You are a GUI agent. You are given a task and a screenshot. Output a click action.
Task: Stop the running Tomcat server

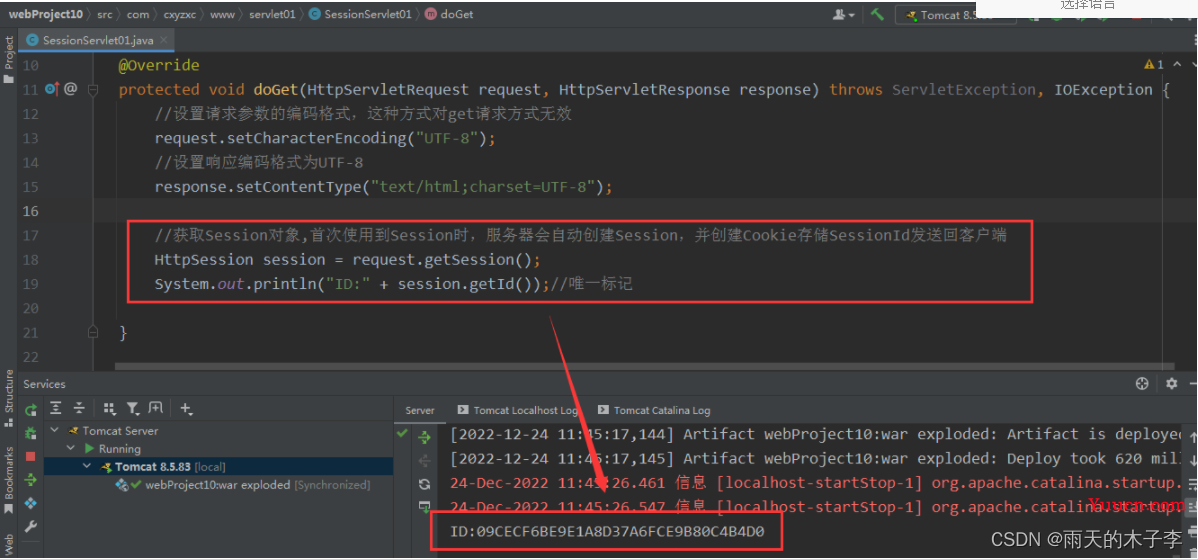(x=31, y=456)
